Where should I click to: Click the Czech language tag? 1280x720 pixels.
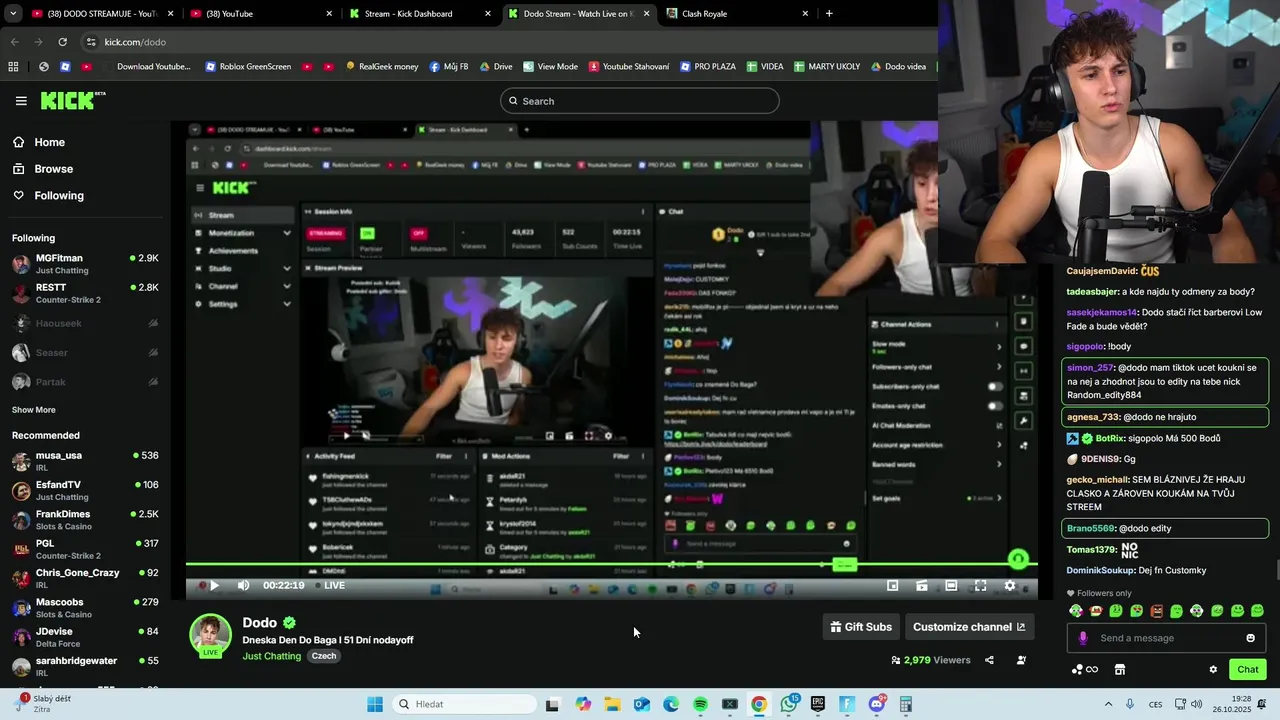coord(324,656)
